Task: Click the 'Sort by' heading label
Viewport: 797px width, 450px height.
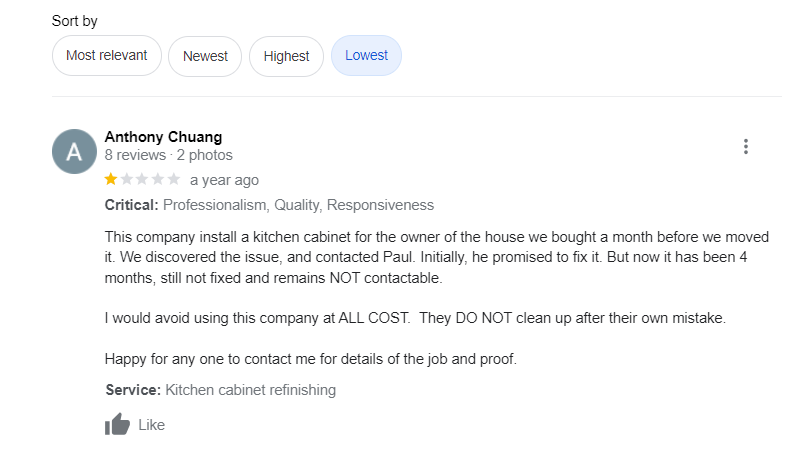Action: [x=75, y=21]
